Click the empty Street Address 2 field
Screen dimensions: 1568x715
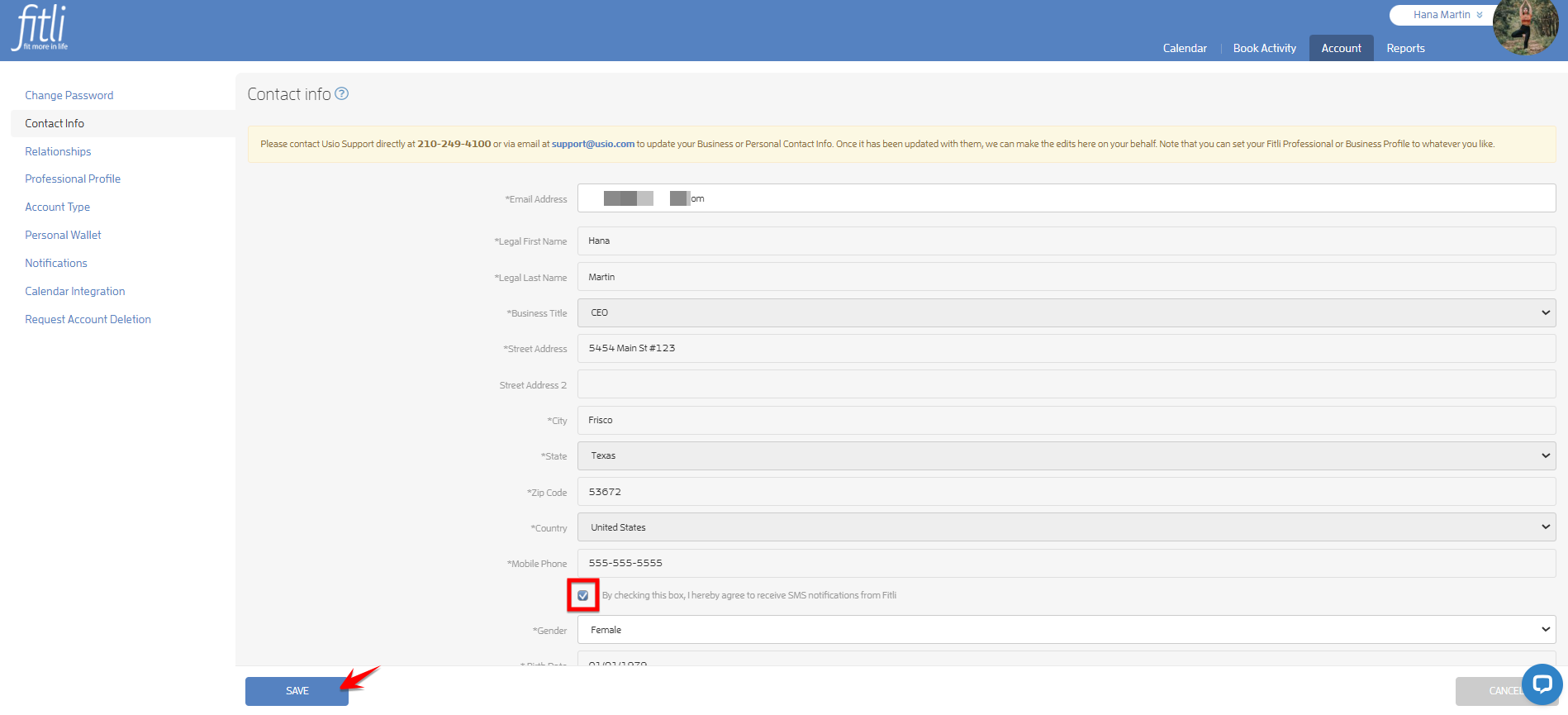pyautogui.click(x=1067, y=384)
